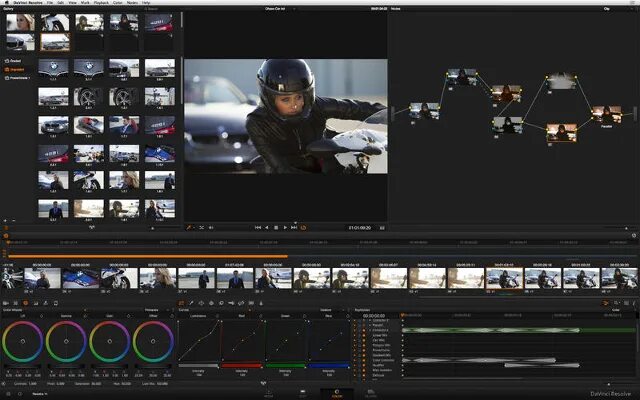The height and width of the screenshot is (400, 640).
Task: Select the Parallel mixer node
Action: click(607, 114)
